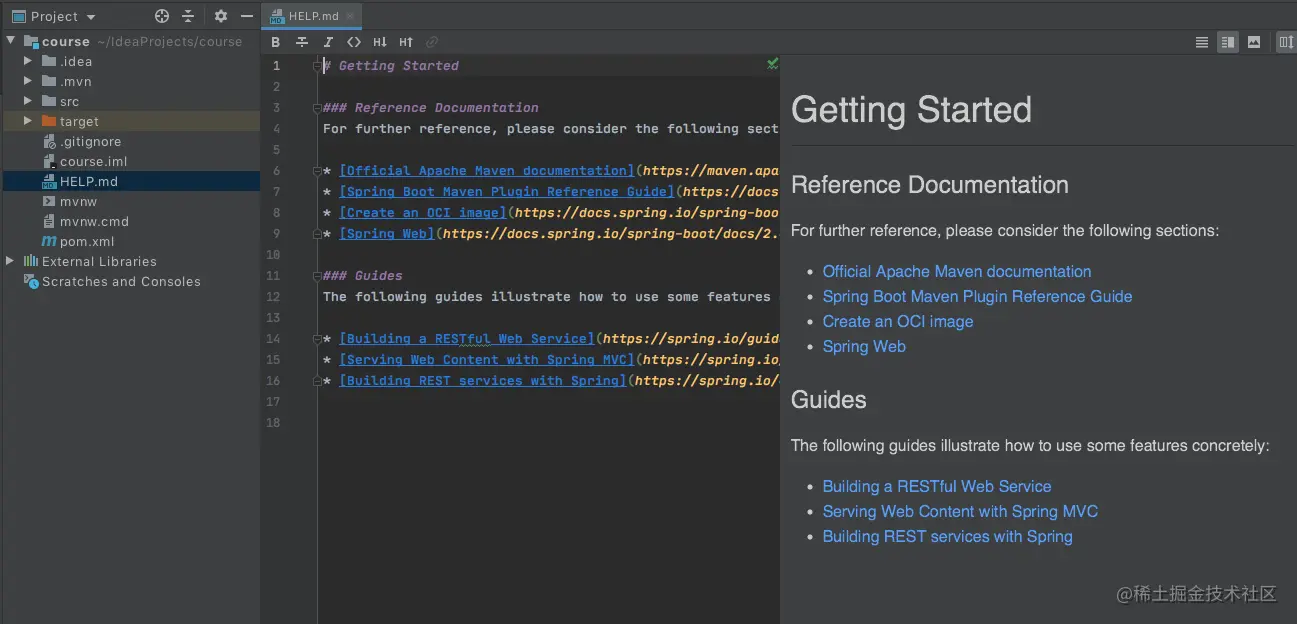Click [Building a RESTful Web Service] in source
This screenshot has width=1297, height=624.
[467, 338]
